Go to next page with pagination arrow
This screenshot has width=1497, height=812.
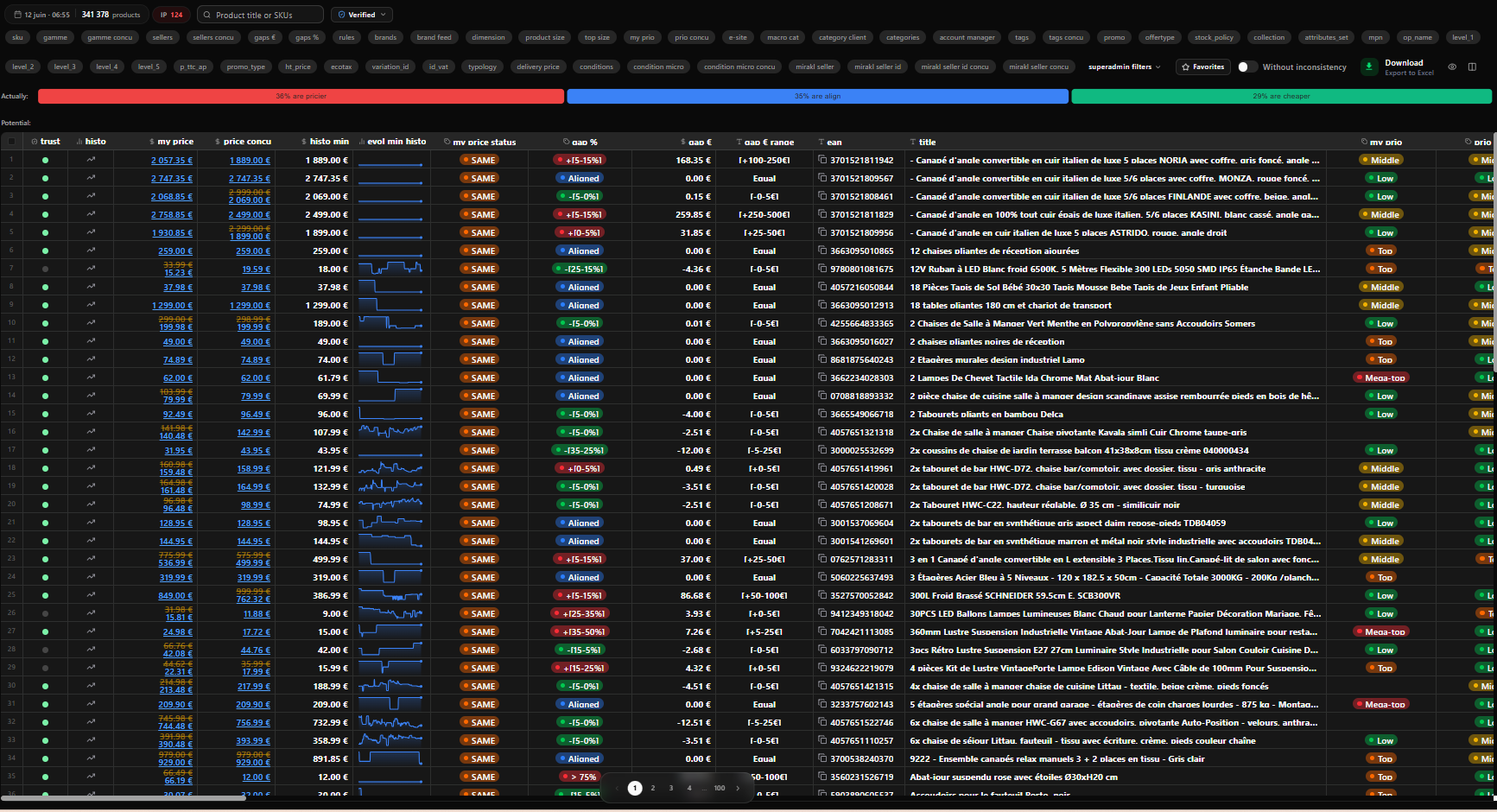coord(738,788)
